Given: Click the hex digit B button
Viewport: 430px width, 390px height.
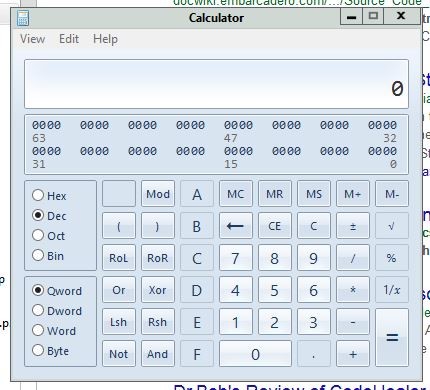Looking at the screenshot, I should coord(197,226).
